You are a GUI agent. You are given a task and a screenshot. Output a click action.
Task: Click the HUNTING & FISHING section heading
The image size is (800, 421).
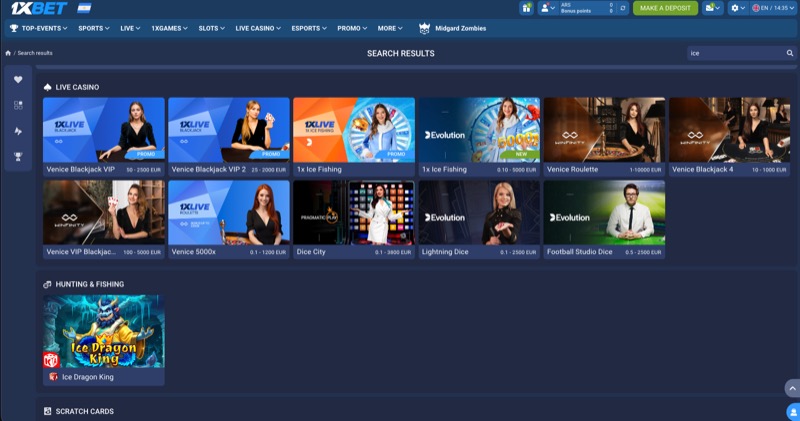pos(89,284)
